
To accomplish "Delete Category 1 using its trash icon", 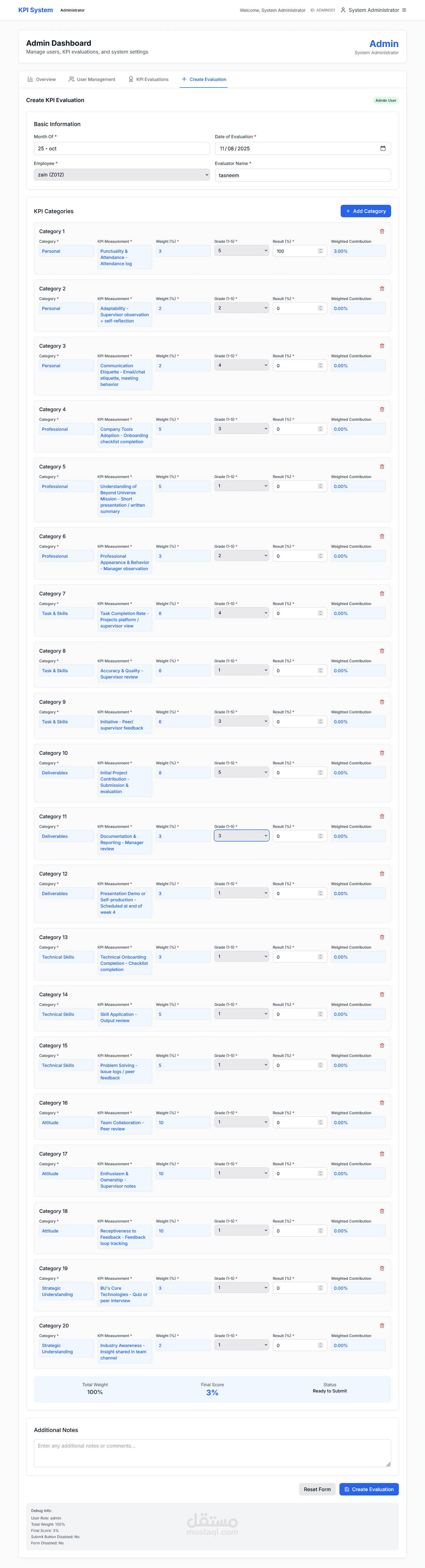I will tap(382, 231).
